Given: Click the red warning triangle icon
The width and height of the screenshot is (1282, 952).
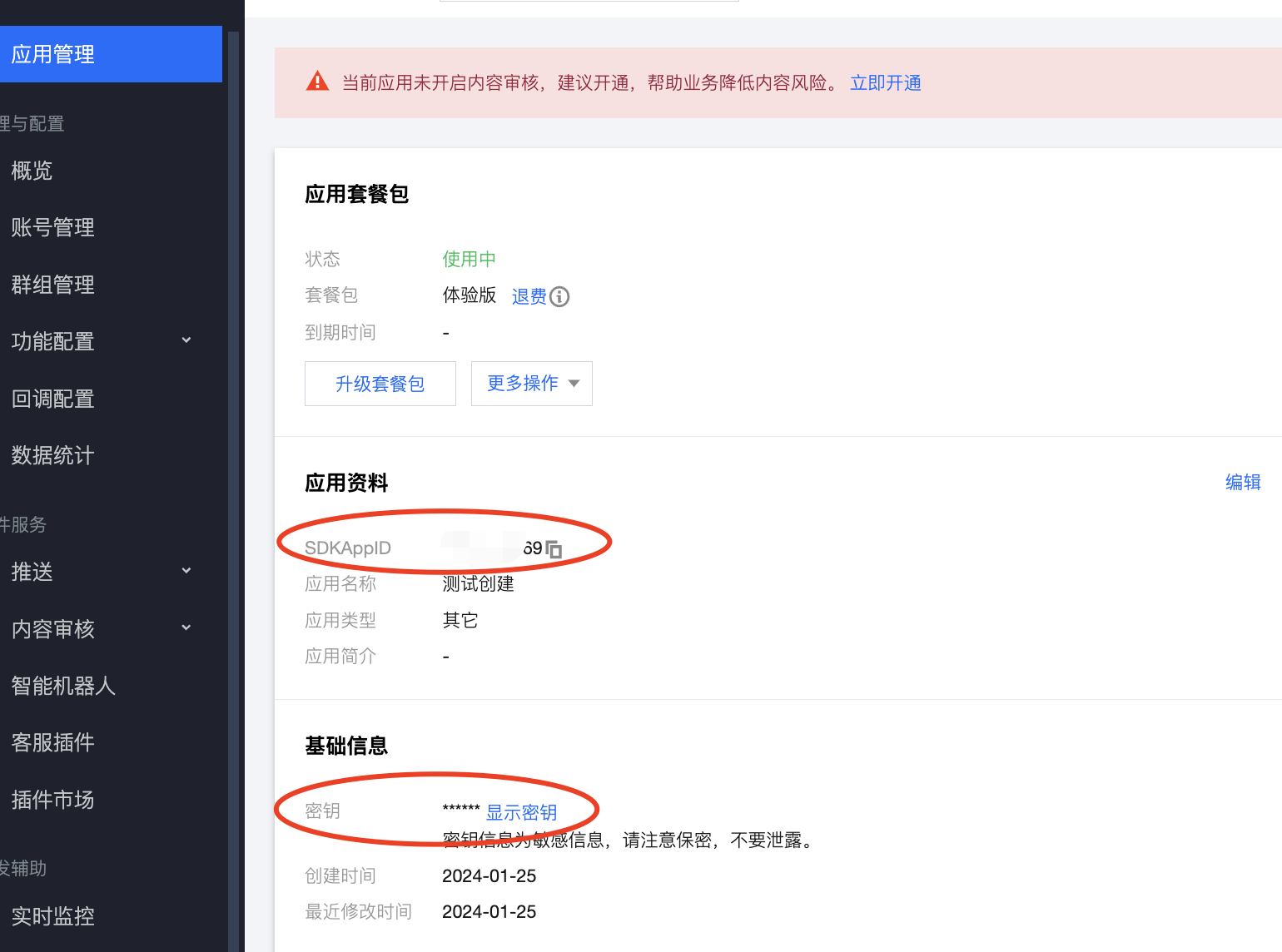Looking at the screenshot, I should tap(317, 82).
